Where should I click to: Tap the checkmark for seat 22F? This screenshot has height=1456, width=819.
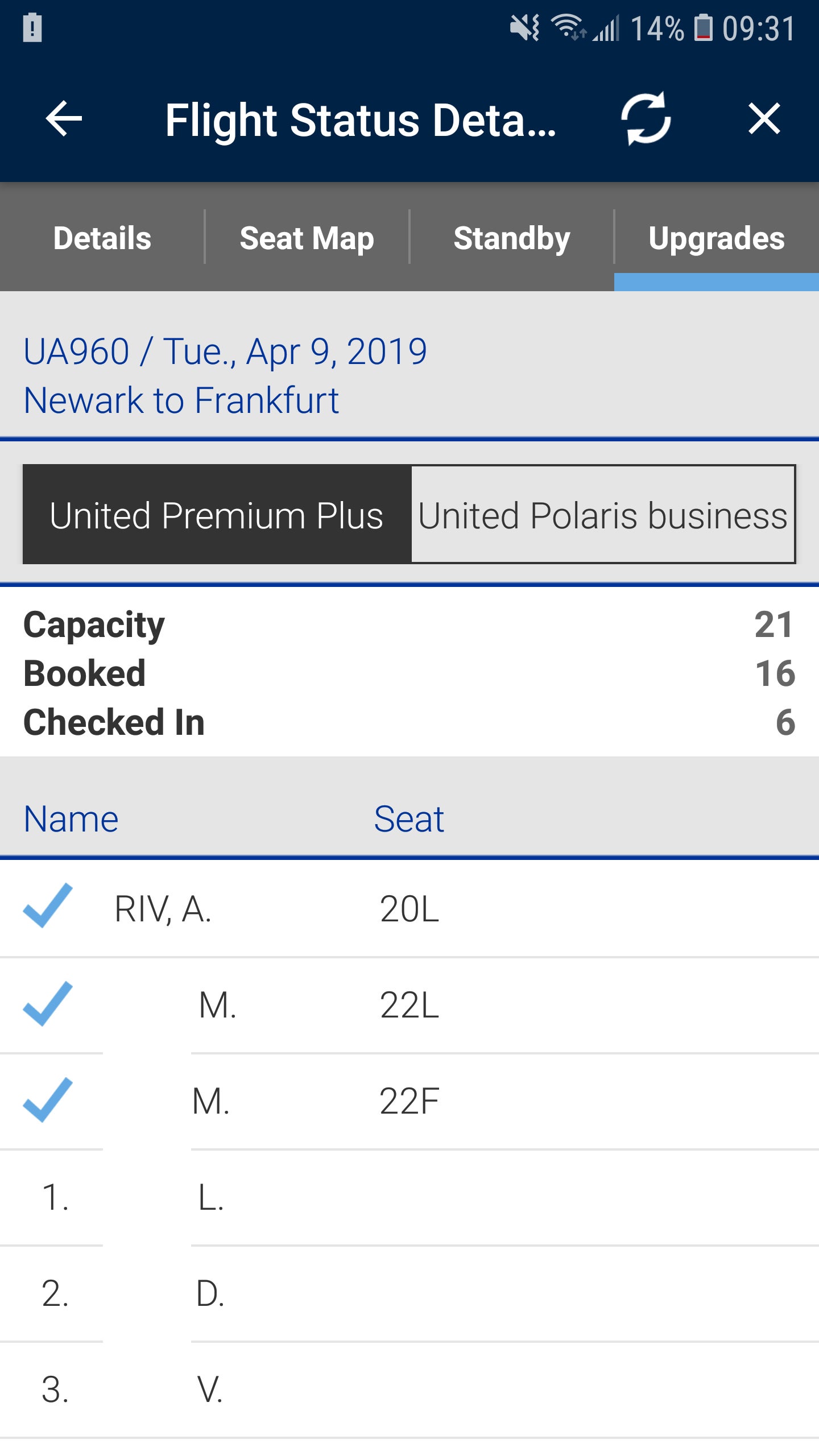point(48,1100)
